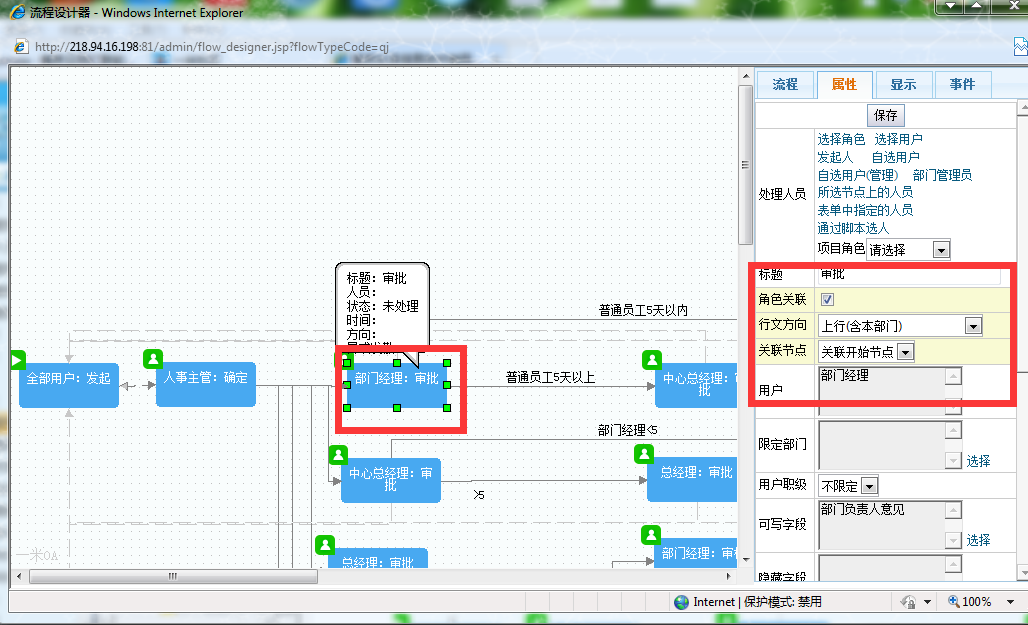Image resolution: width=1028 pixels, height=625 pixels.
Task: Click the green user icon on the 人事主管 node
Action: tap(153, 359)
